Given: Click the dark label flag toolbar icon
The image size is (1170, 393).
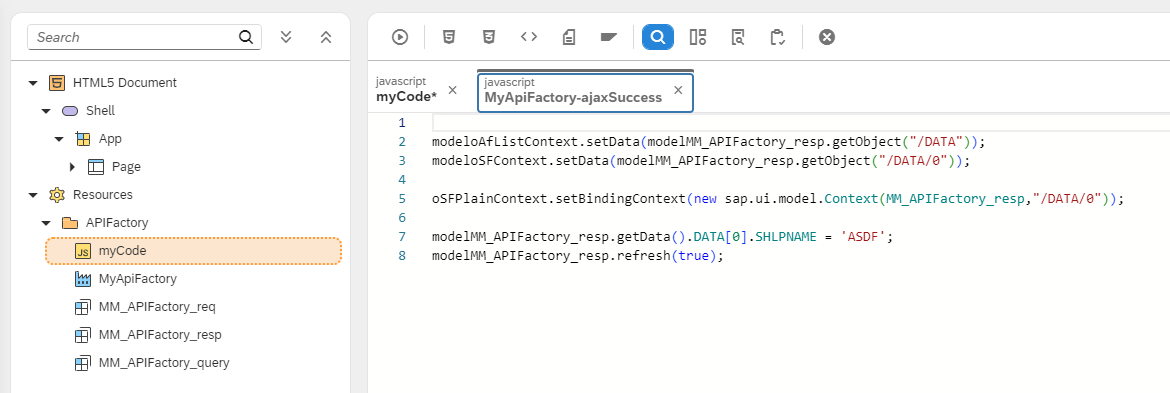Looking at the screenshot, I should (x=609, y=37).
